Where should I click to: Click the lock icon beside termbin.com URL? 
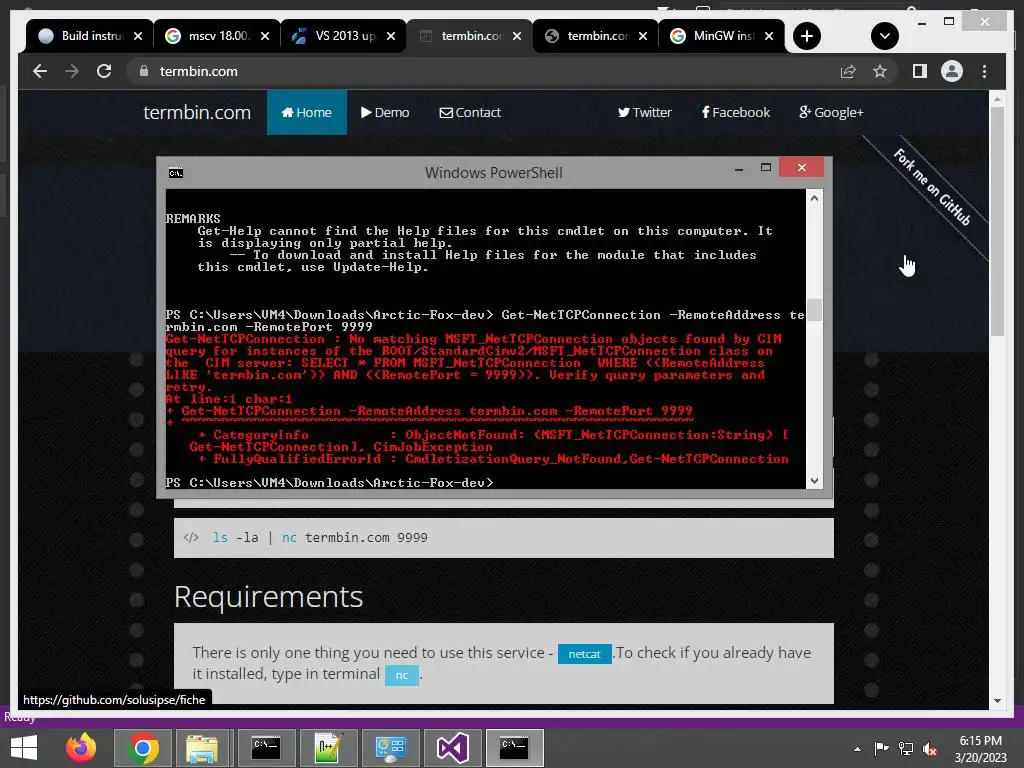point(144,71)
